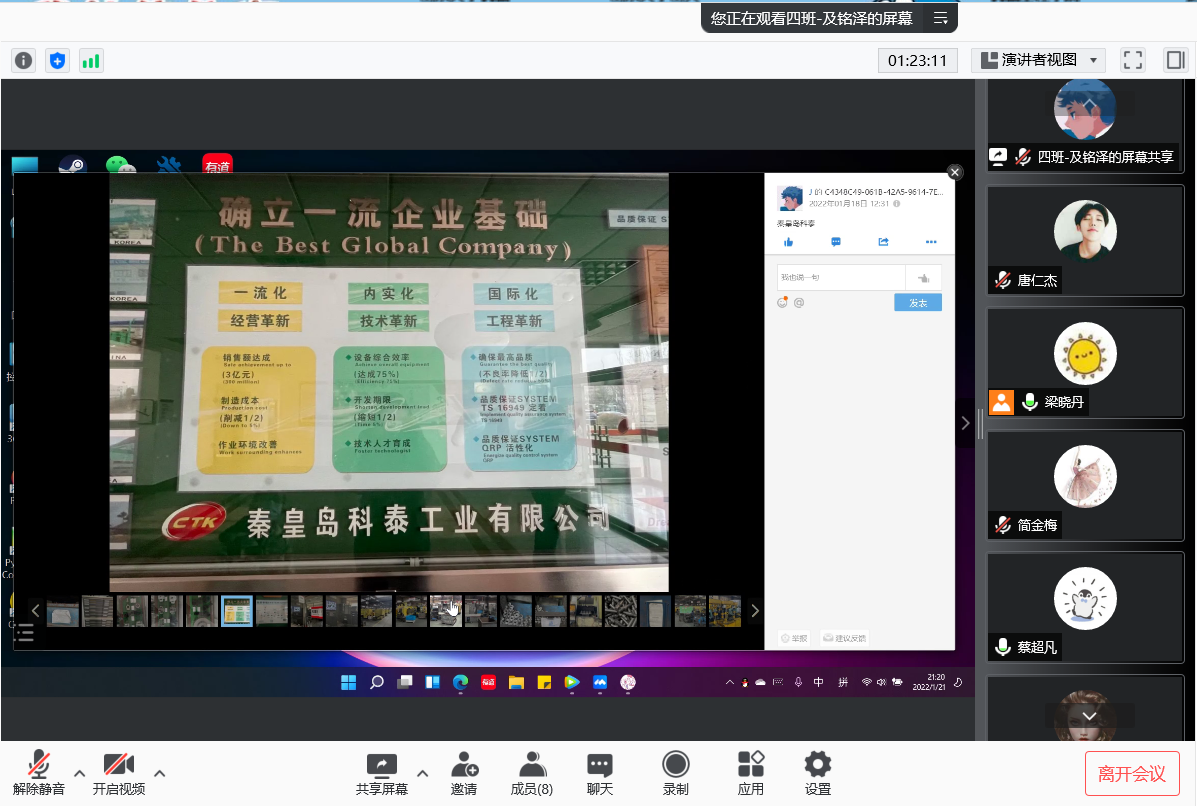Turn on camera with 开启视频
This screenshot has width=1197, height=806.
point(119,772)
